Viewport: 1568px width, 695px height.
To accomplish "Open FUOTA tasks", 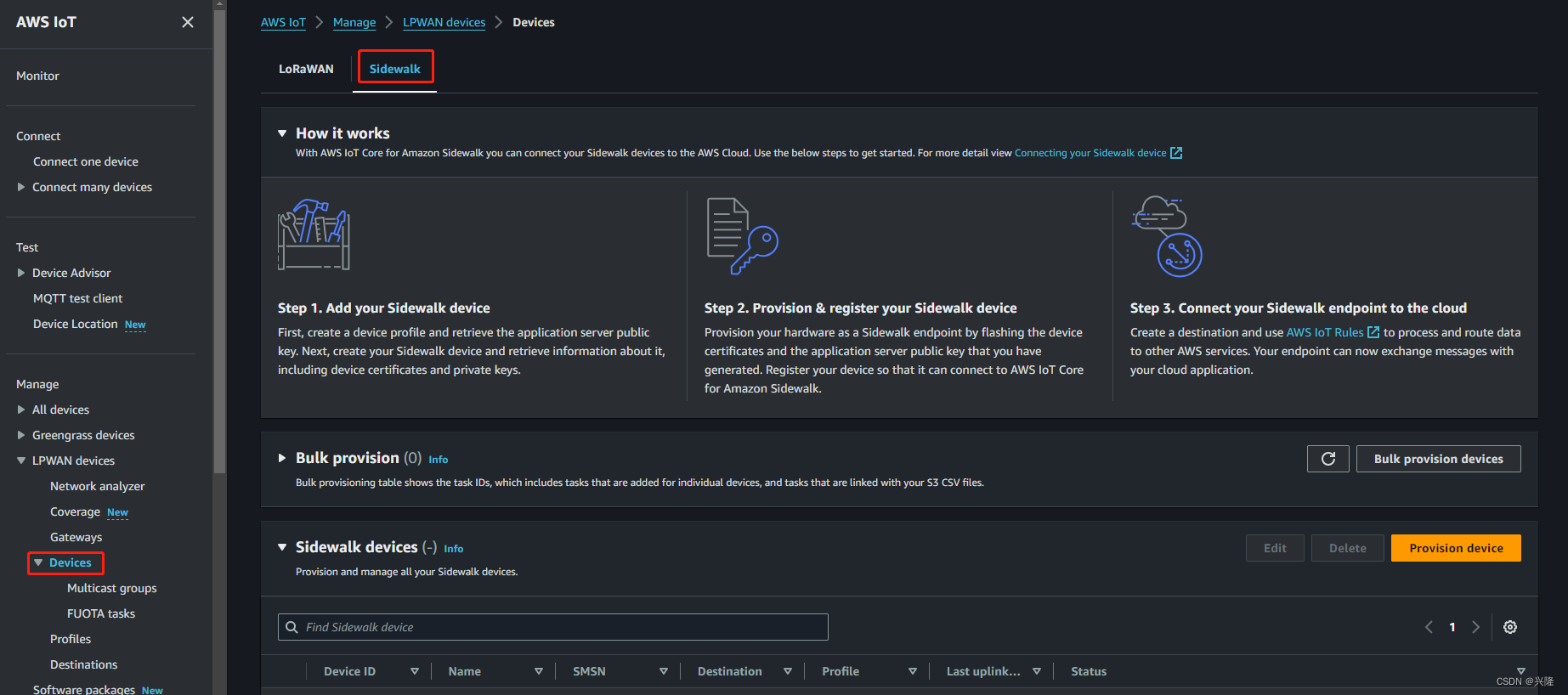I will (101, 613).
